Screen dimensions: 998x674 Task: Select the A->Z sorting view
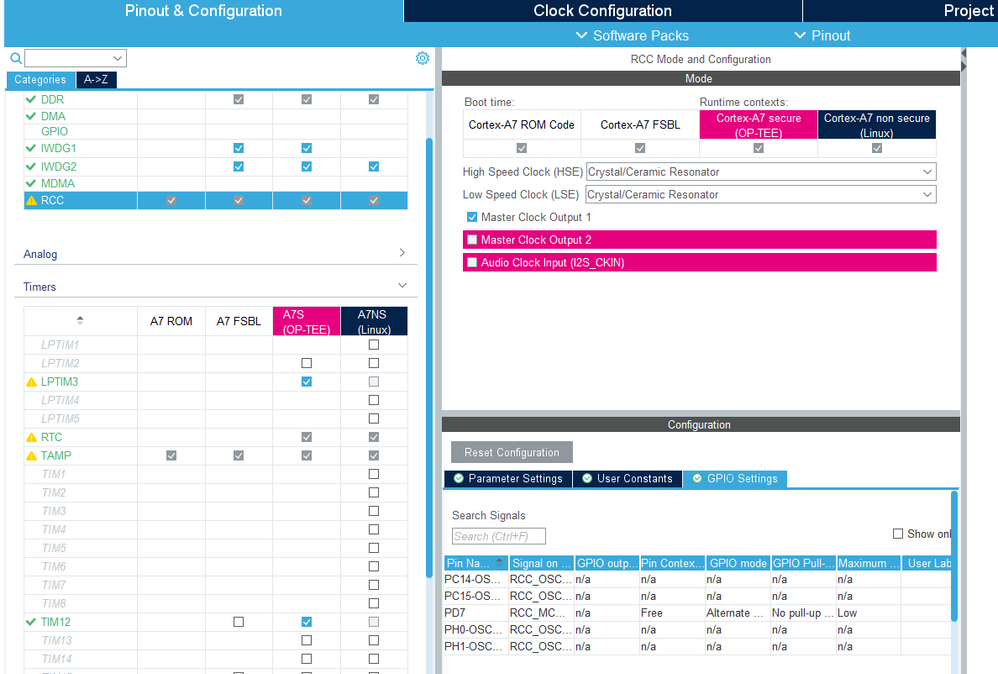(x=96, y=79)
